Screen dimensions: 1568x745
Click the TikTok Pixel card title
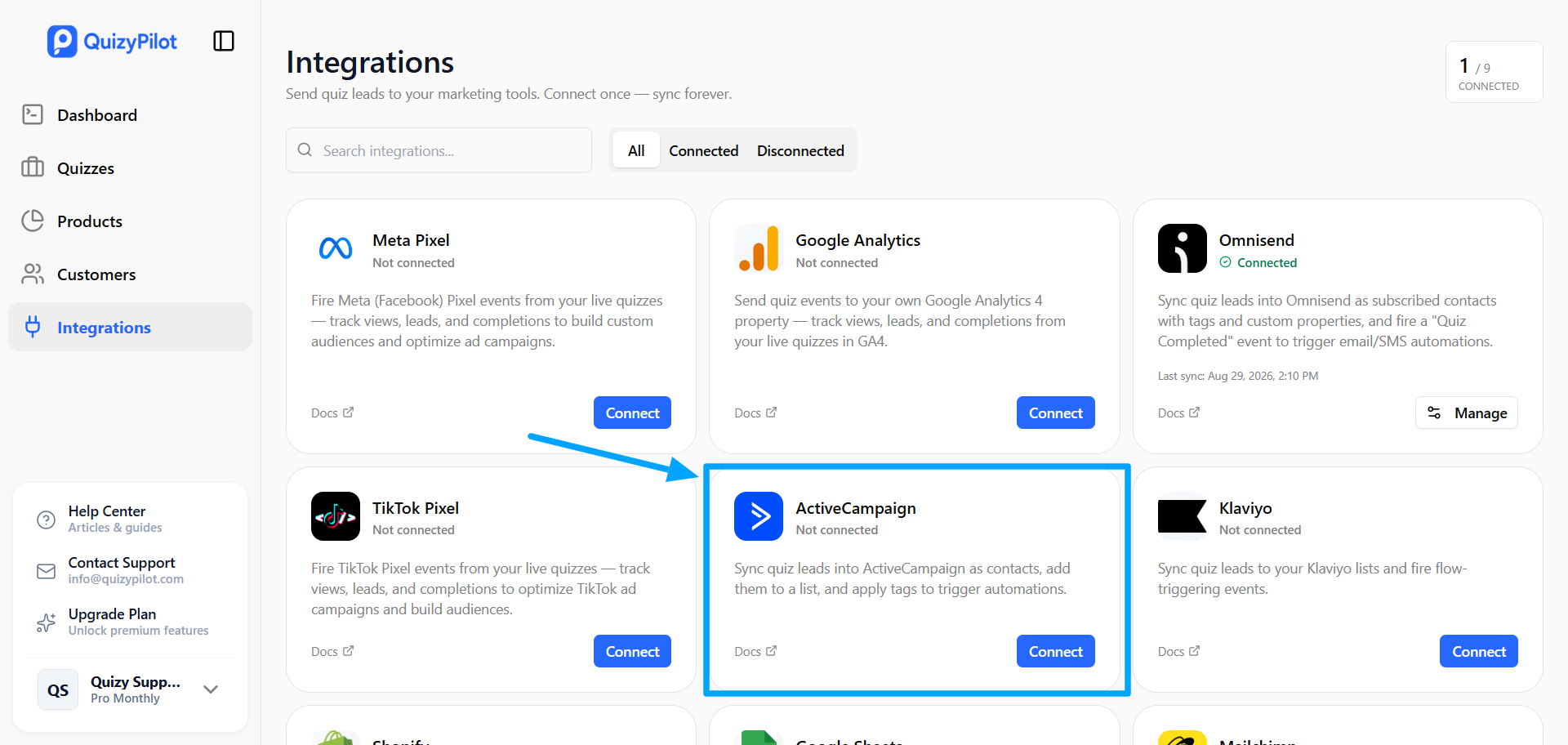(416, 508)
